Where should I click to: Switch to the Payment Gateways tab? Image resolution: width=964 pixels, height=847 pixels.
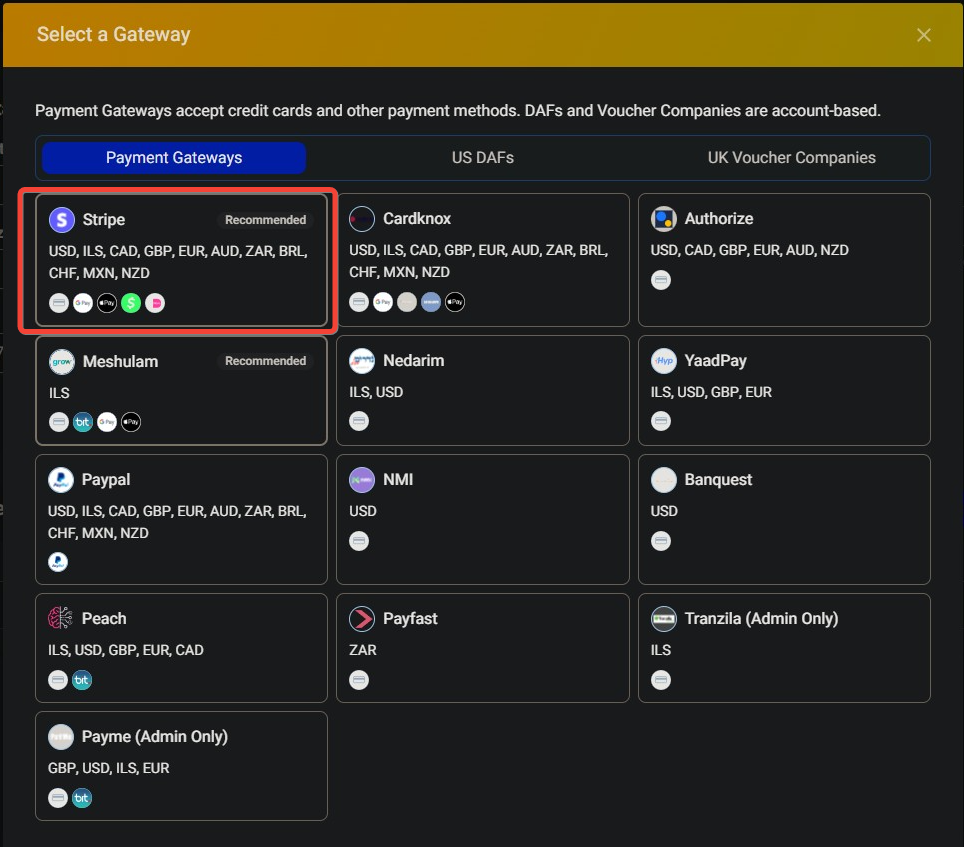click(x=174, y=158)
